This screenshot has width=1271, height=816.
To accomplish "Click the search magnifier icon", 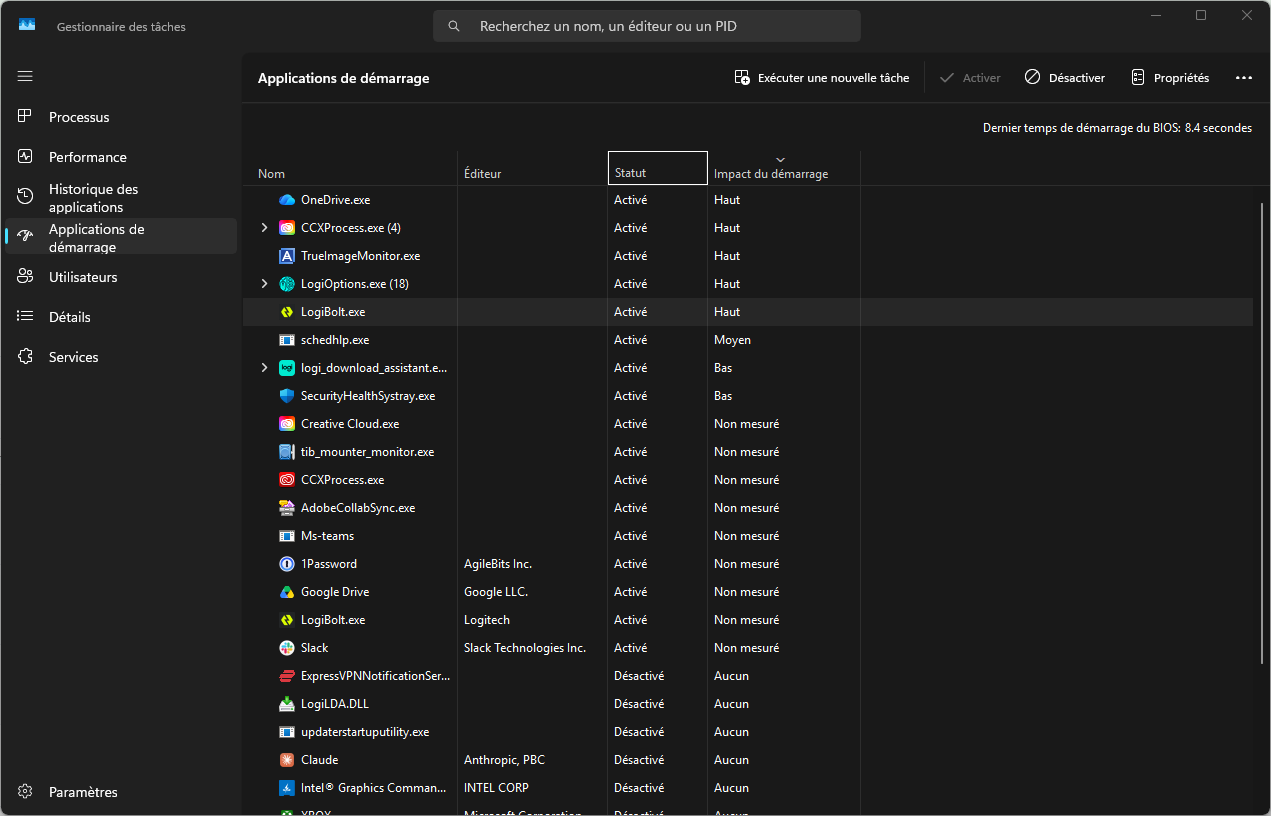I will pos(454,26).
